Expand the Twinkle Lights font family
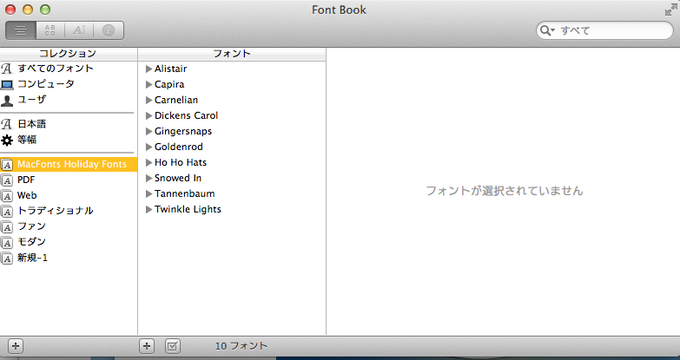This screenshot has height=360, width=680. coord(149,209)
